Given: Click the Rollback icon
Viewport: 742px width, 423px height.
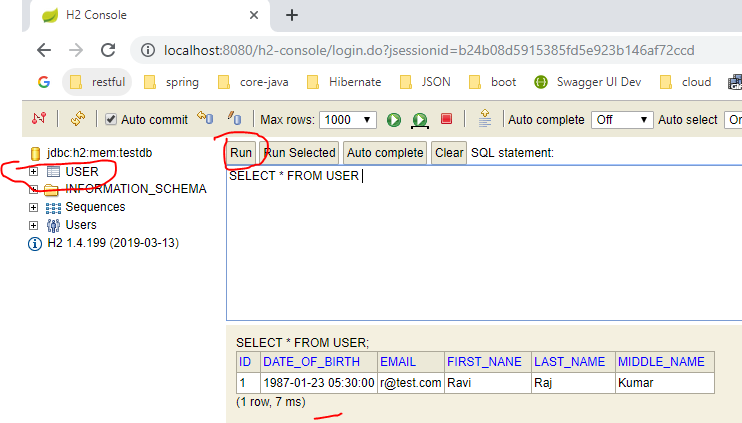Looking at the screenshot, I should pos(205,117).
